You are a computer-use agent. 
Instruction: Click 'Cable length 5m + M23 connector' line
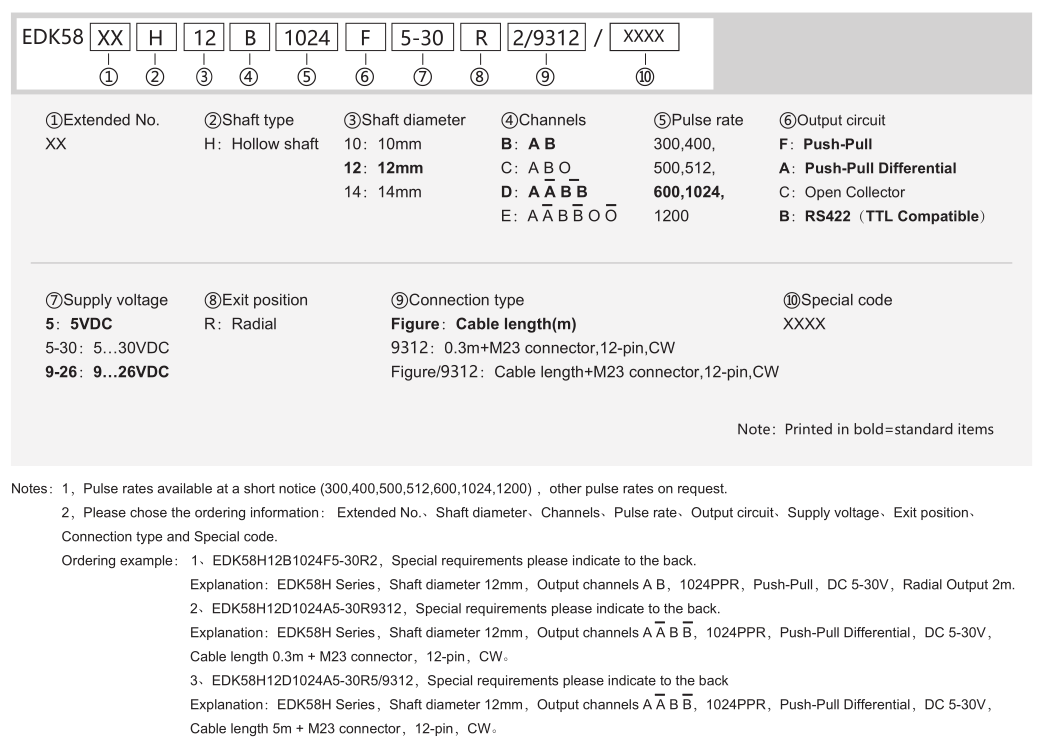[344, 729]
